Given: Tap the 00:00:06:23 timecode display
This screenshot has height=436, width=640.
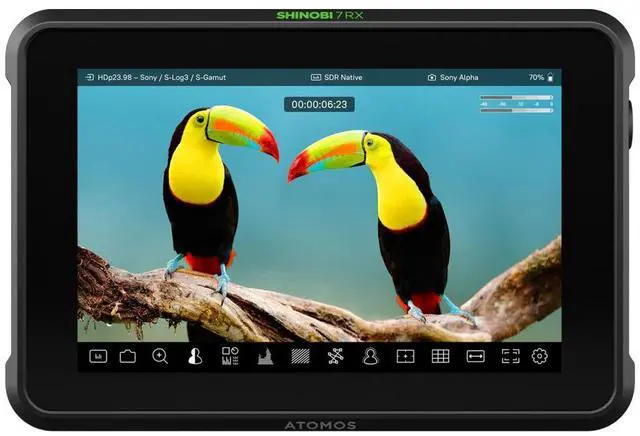Looking at the screenshot, I should (x=319, y=105).
